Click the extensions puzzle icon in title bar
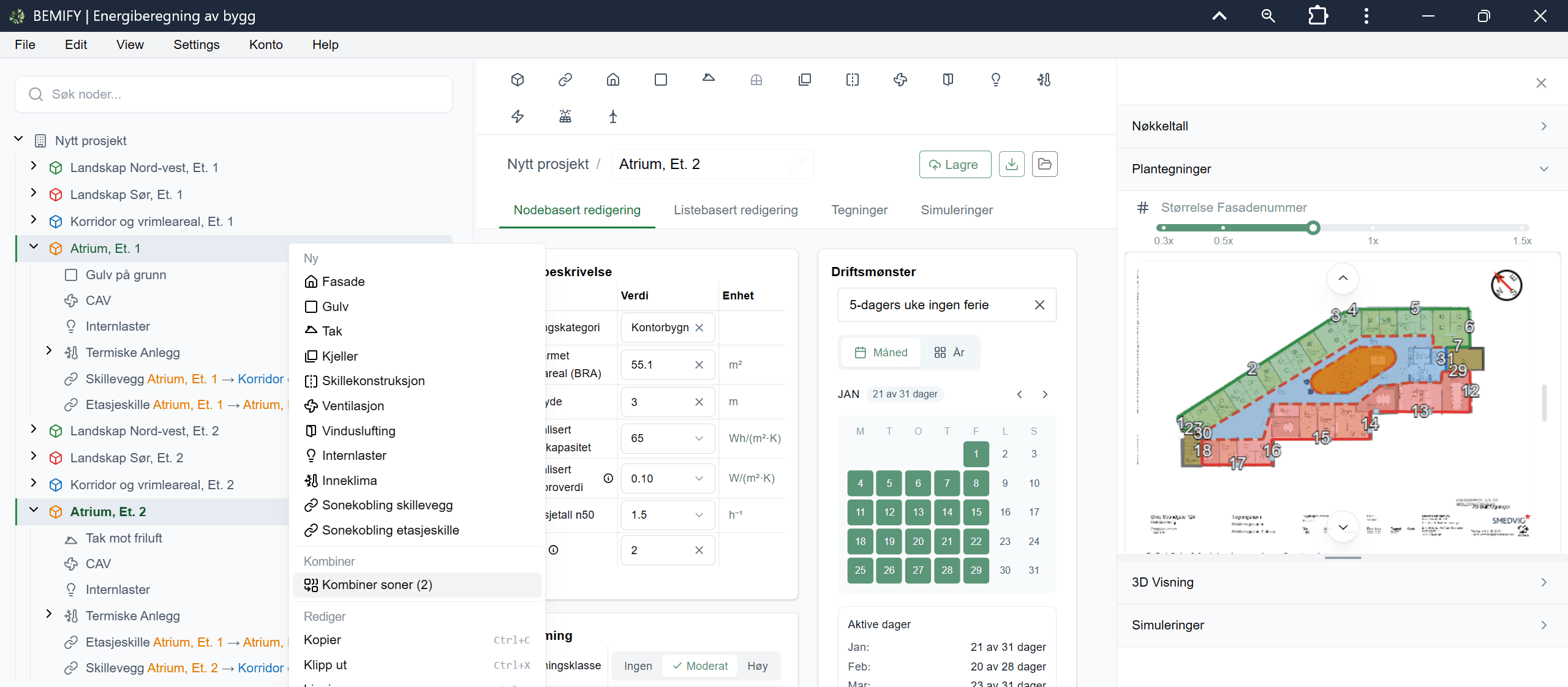This screenshot has height=687, width=1568. (1317, 16)
